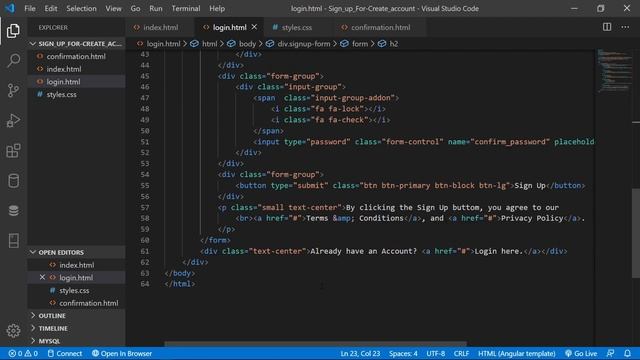Click the feedback icon in status bar
Image resolution: width=640 pixels, height=360 pixels.
(x=610, y=353)
